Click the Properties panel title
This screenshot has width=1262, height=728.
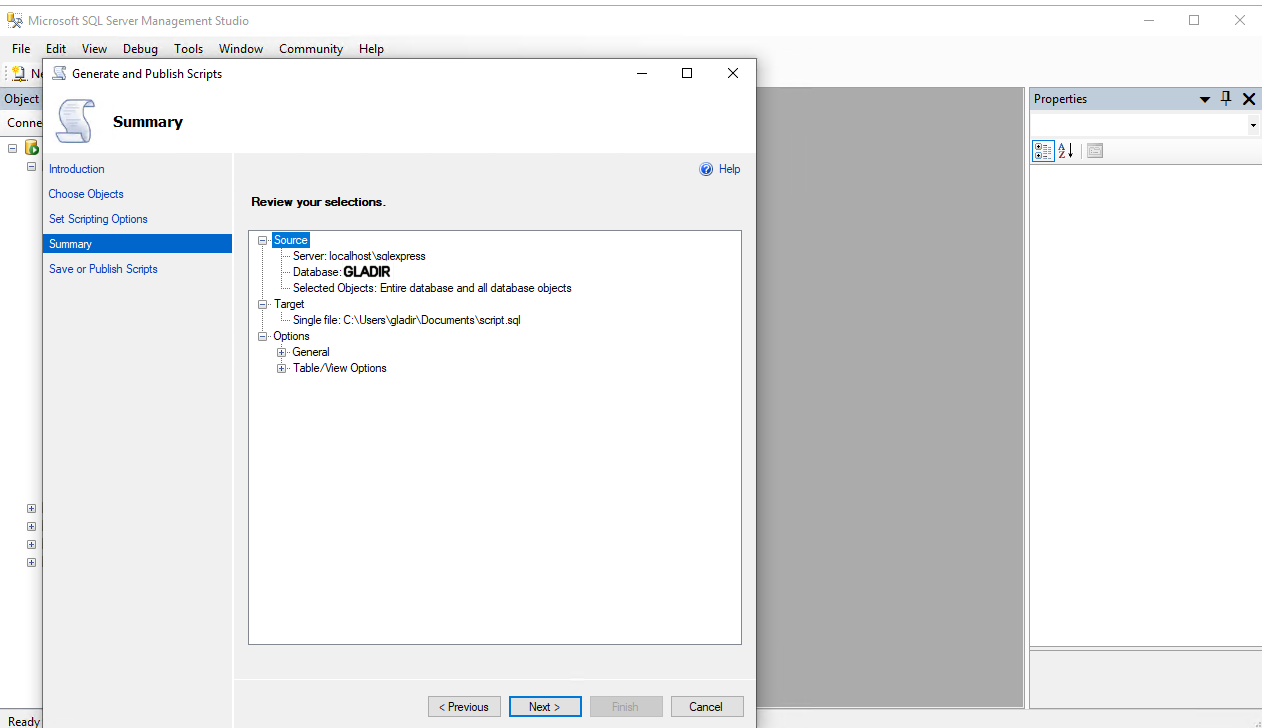(1060, 99)
